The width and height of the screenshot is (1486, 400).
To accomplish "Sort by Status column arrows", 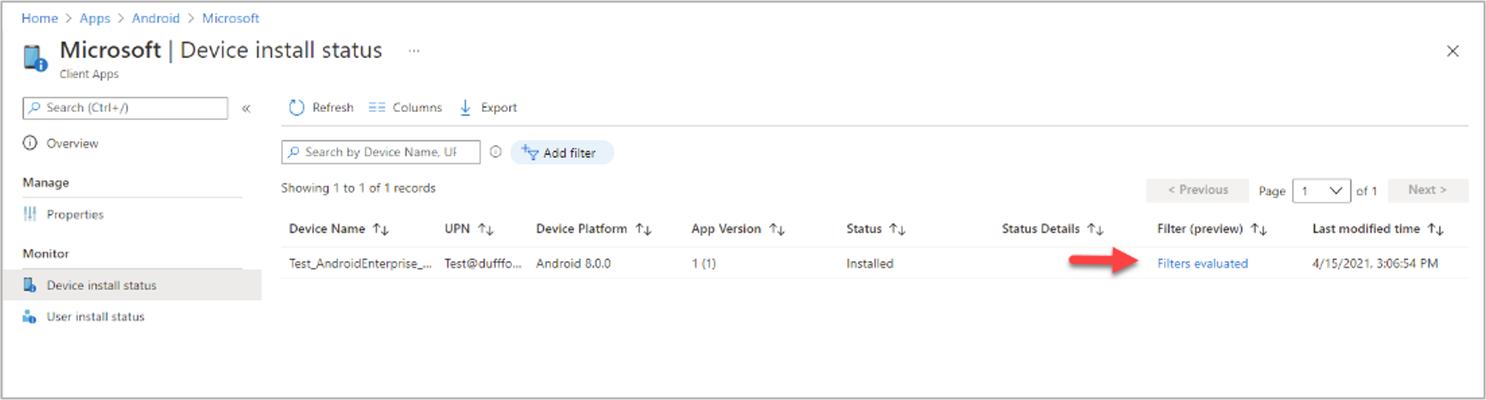I will (x=897, y=229).
